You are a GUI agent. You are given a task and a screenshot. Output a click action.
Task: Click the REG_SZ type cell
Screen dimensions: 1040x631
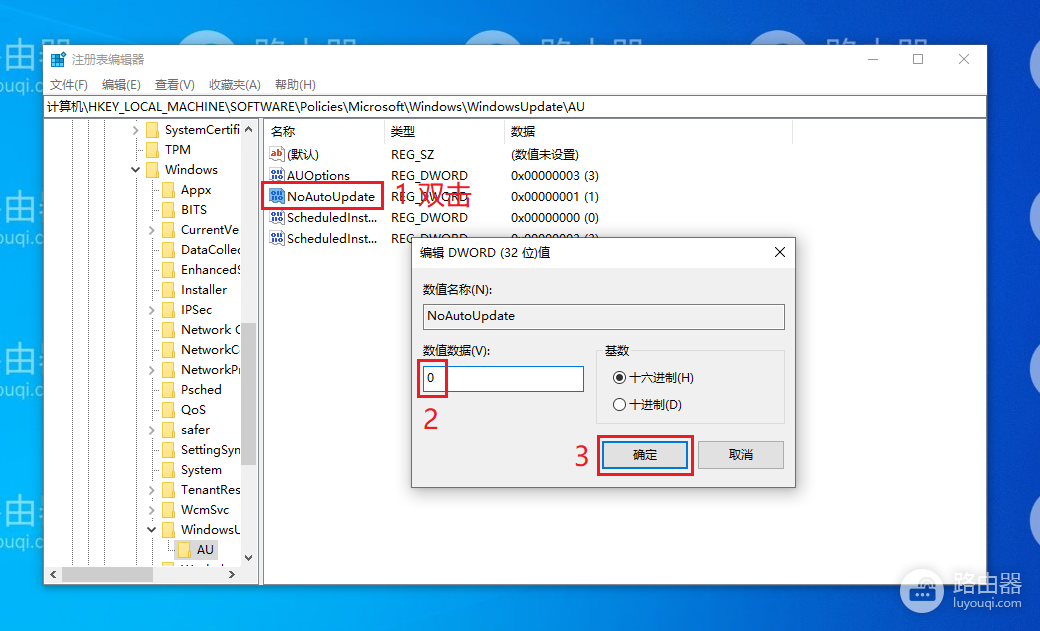[413, 155]
